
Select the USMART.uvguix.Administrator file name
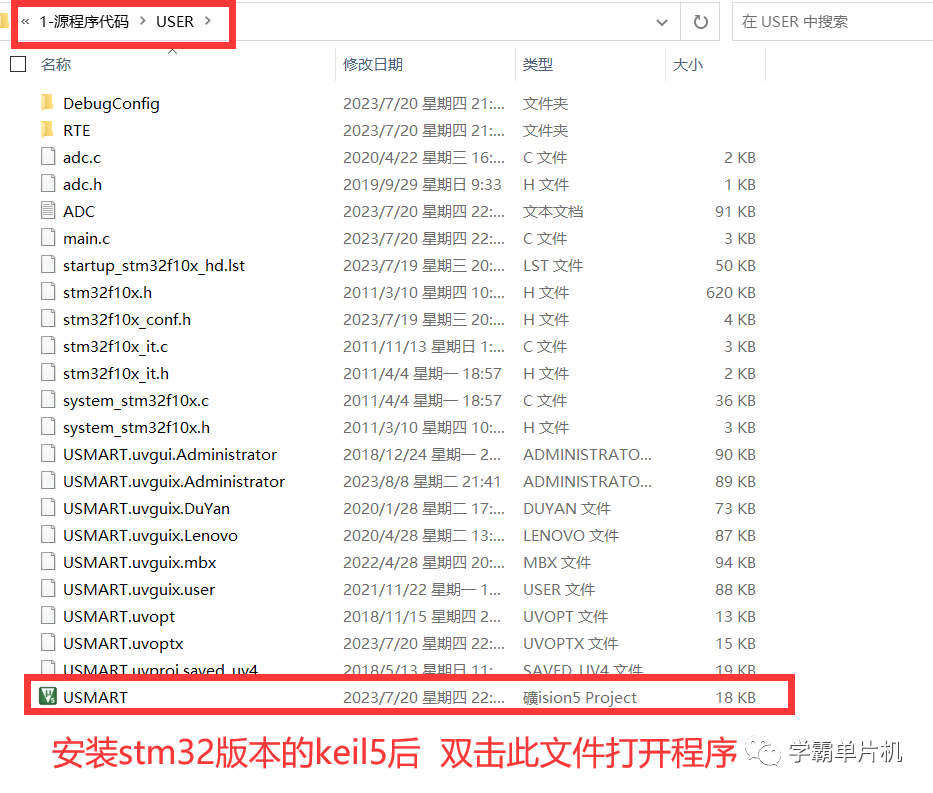(174, 481)
